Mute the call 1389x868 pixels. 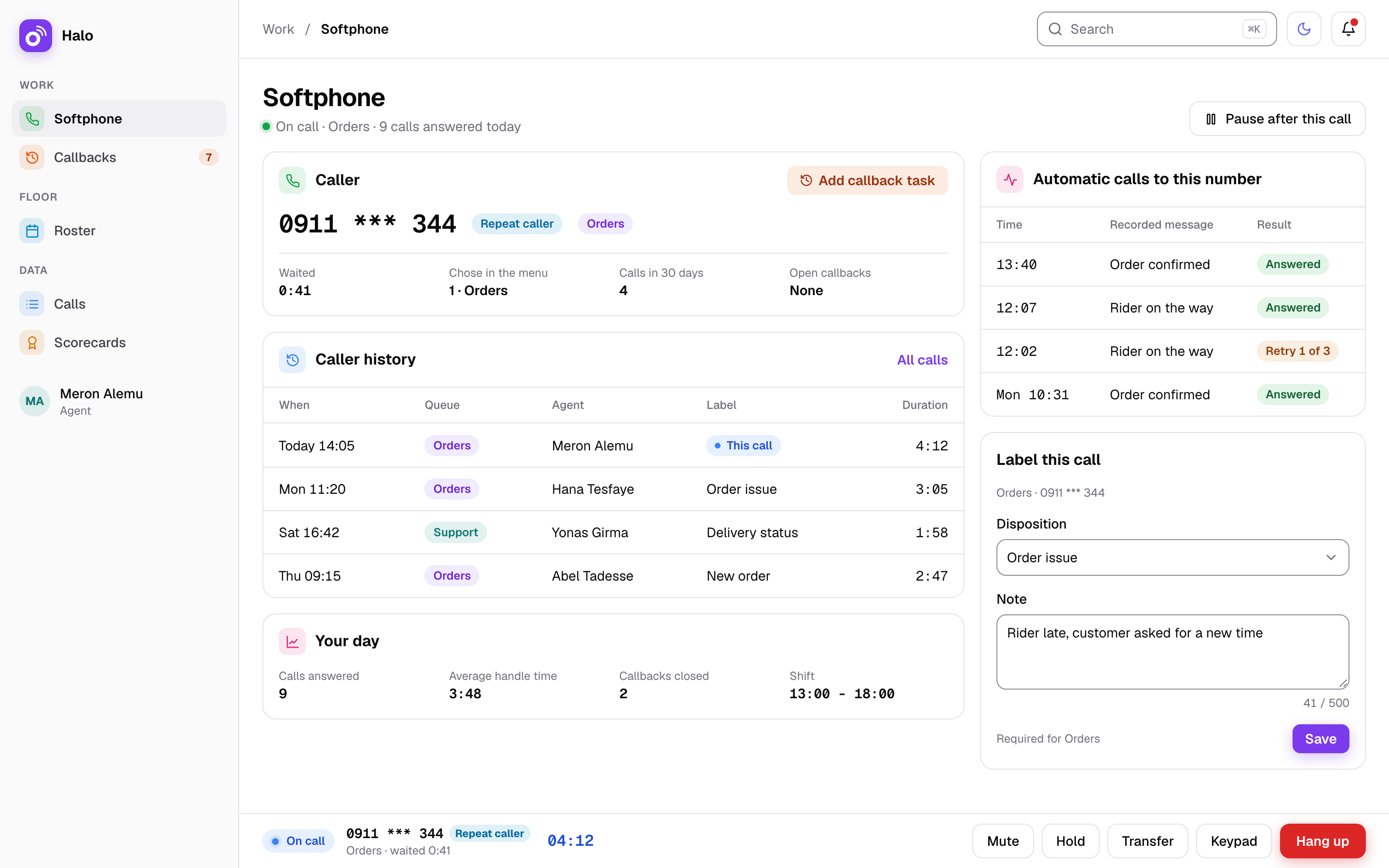[1003, 841]
